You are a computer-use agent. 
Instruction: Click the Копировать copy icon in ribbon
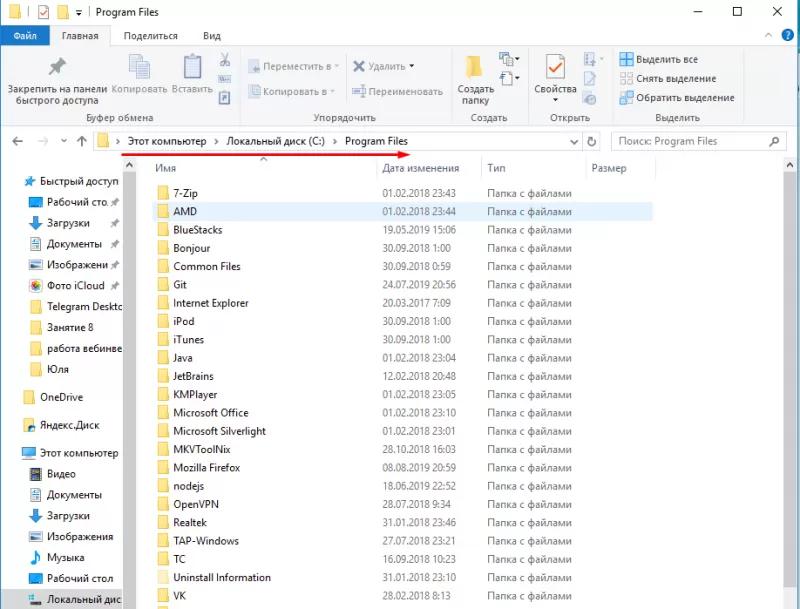click(139, 66)
